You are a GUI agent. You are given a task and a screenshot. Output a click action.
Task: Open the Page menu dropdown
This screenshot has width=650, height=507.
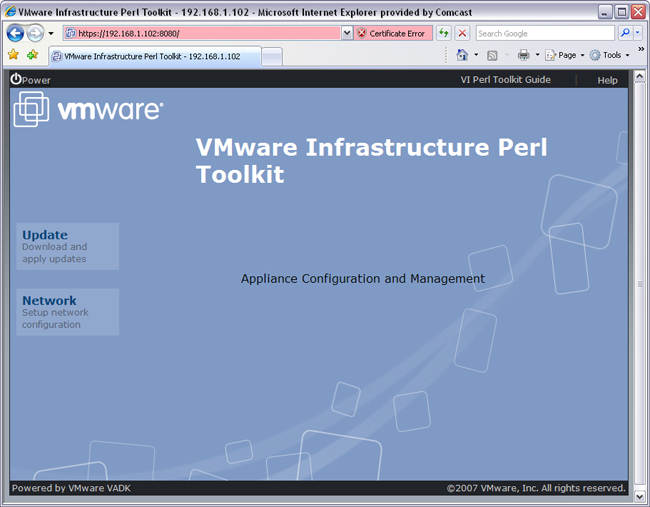(x=566, y=55)
